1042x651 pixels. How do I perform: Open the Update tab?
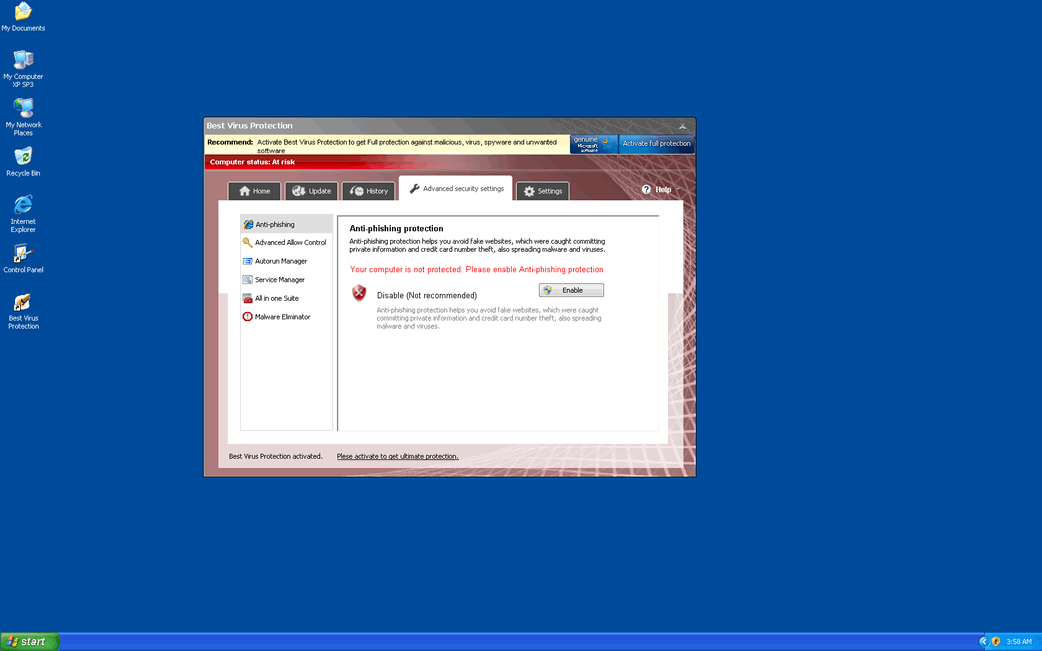[x=311, y=191]
